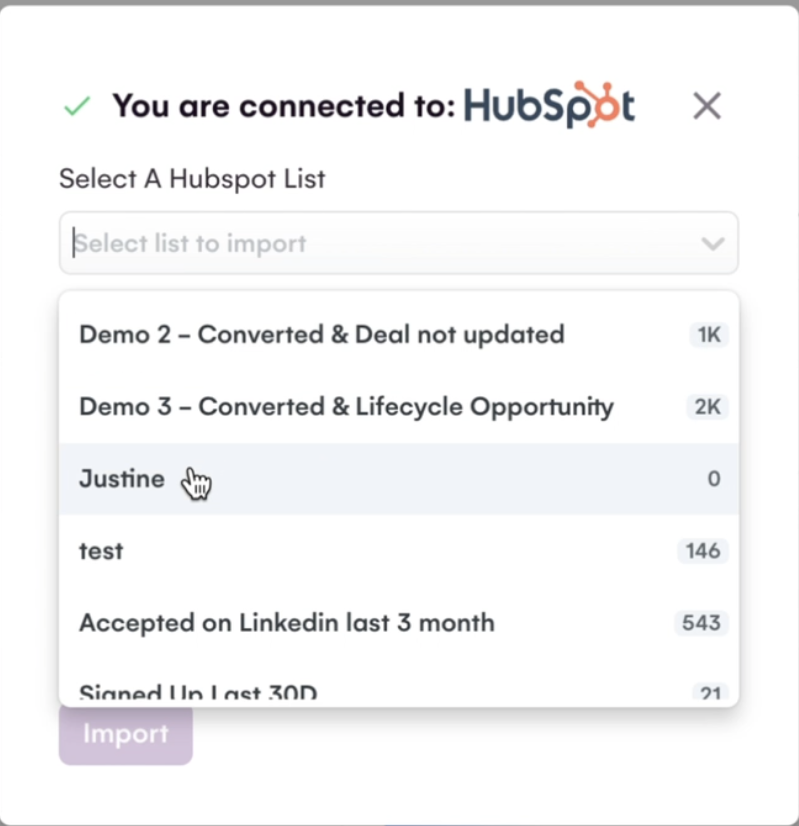Click the 2K count badge
The image size is (799, 826).
(709, 407)
